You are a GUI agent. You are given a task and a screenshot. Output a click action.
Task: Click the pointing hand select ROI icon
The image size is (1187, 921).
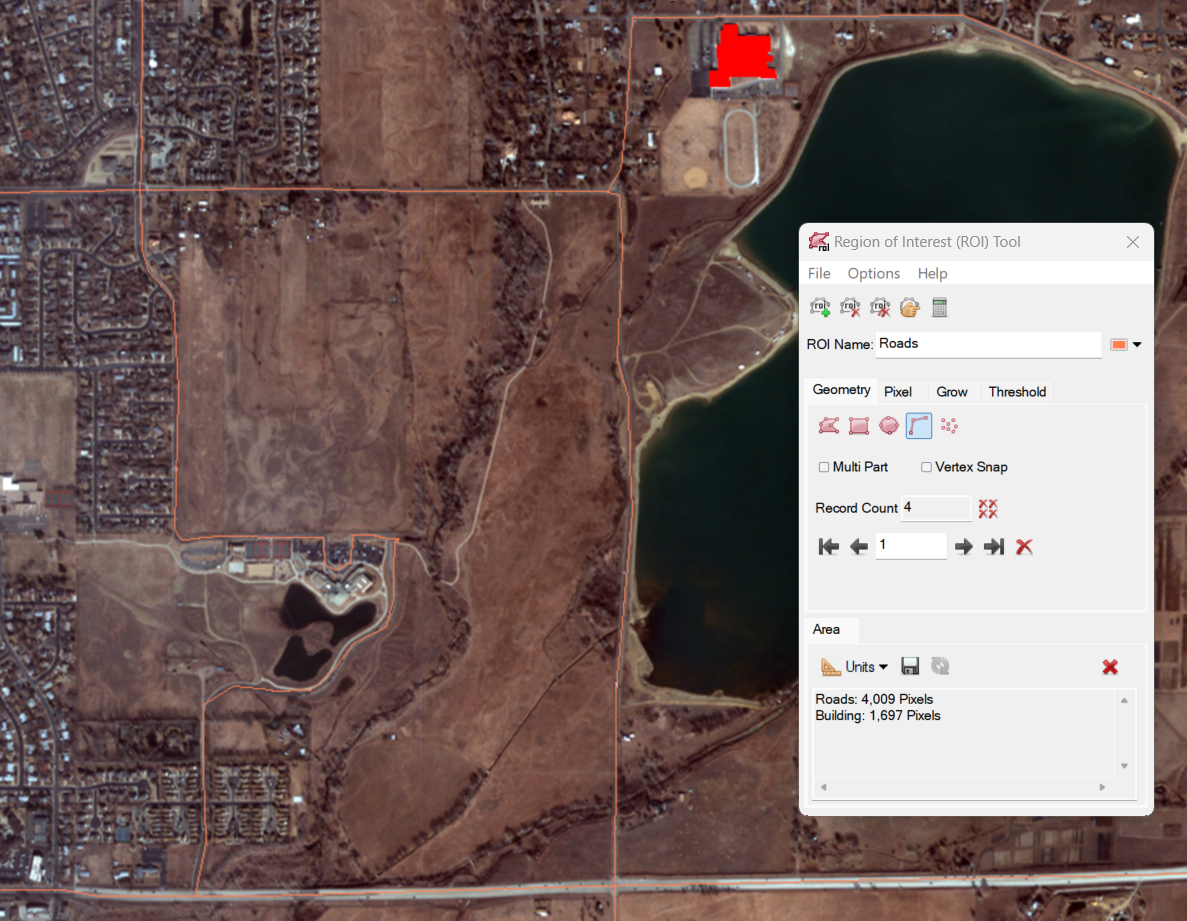pos(909,308)
